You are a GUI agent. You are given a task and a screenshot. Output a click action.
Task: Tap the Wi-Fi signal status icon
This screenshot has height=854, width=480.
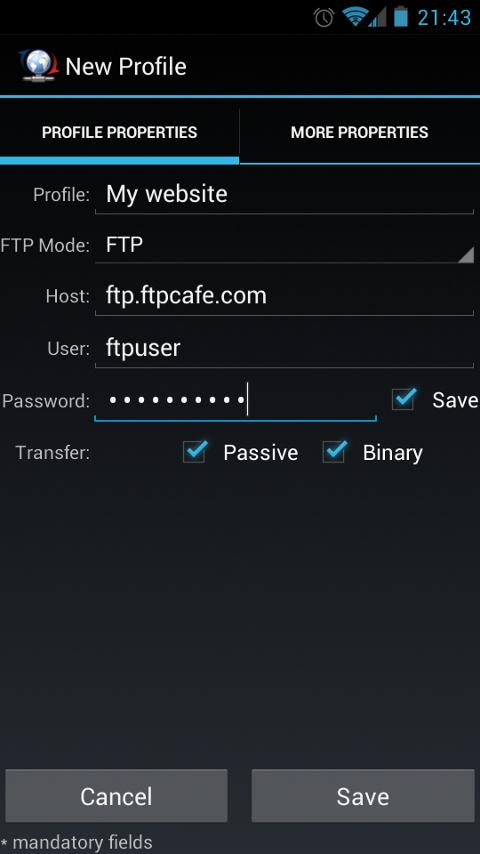tap(354, 17)
